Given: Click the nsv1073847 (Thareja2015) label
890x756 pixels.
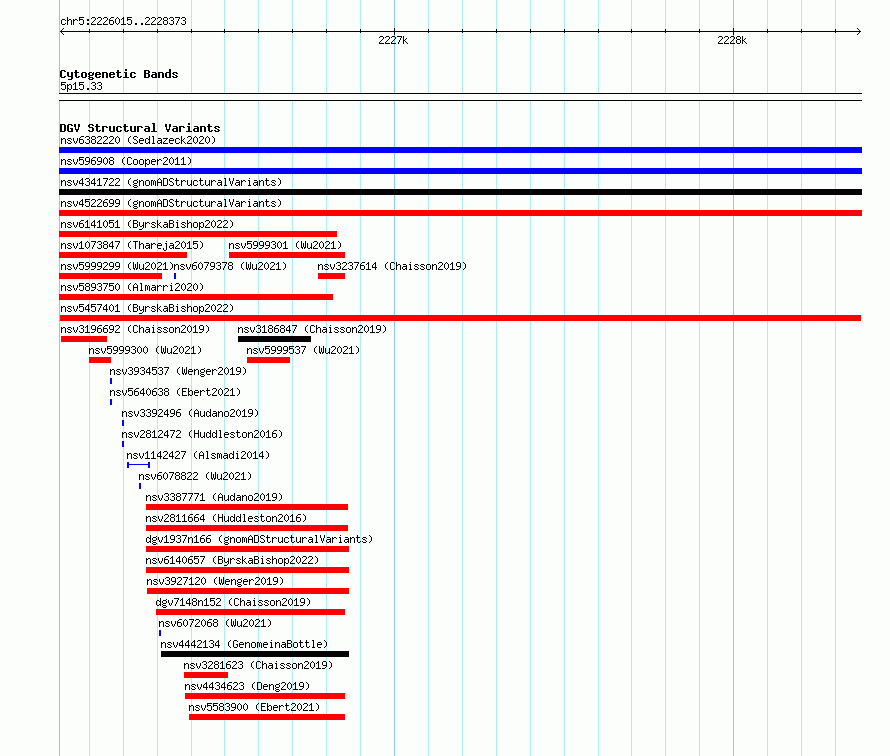Looking at the screenshot, I should (x=132, y=245).
